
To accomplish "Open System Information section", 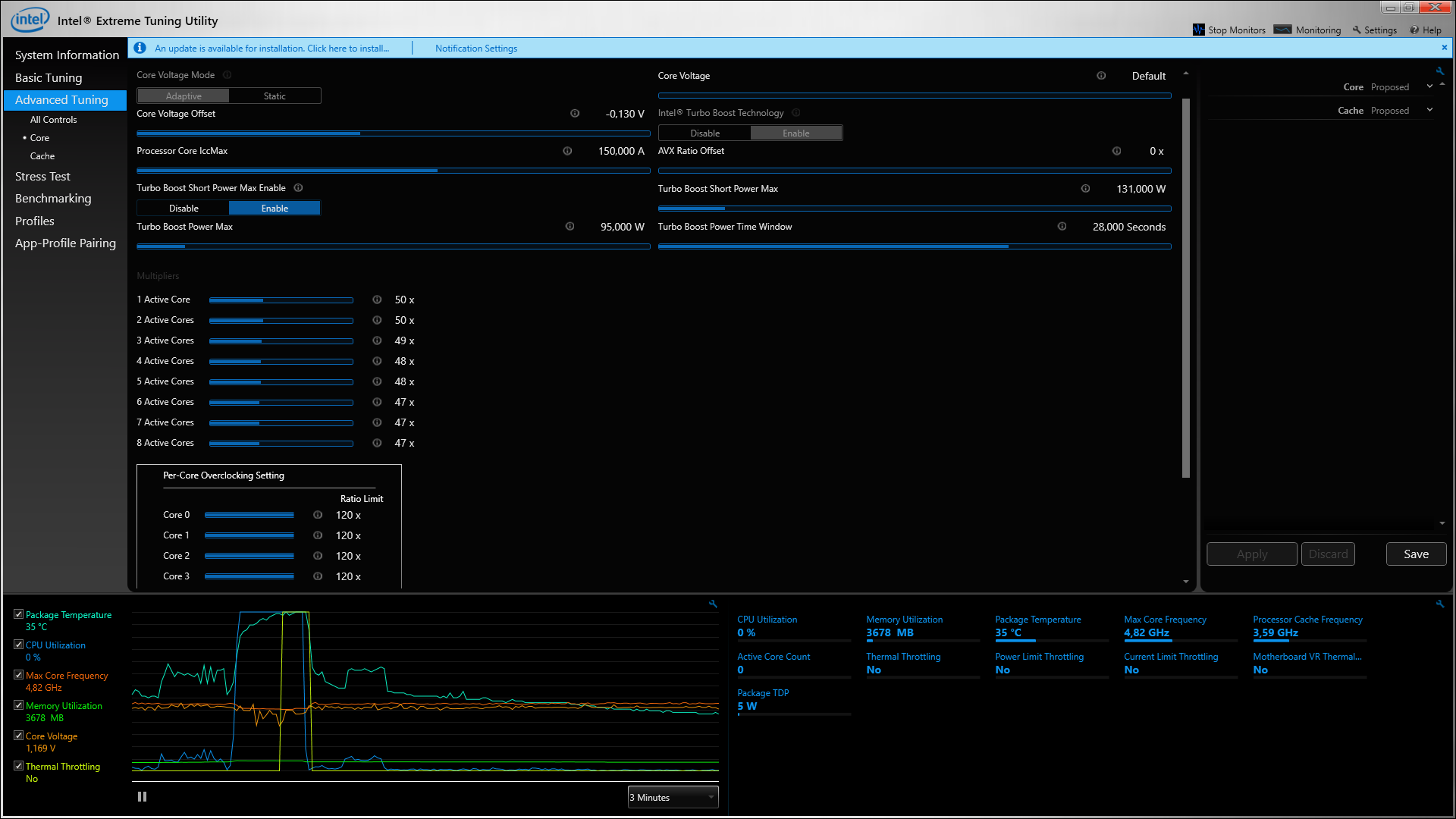I will (67, 55).
